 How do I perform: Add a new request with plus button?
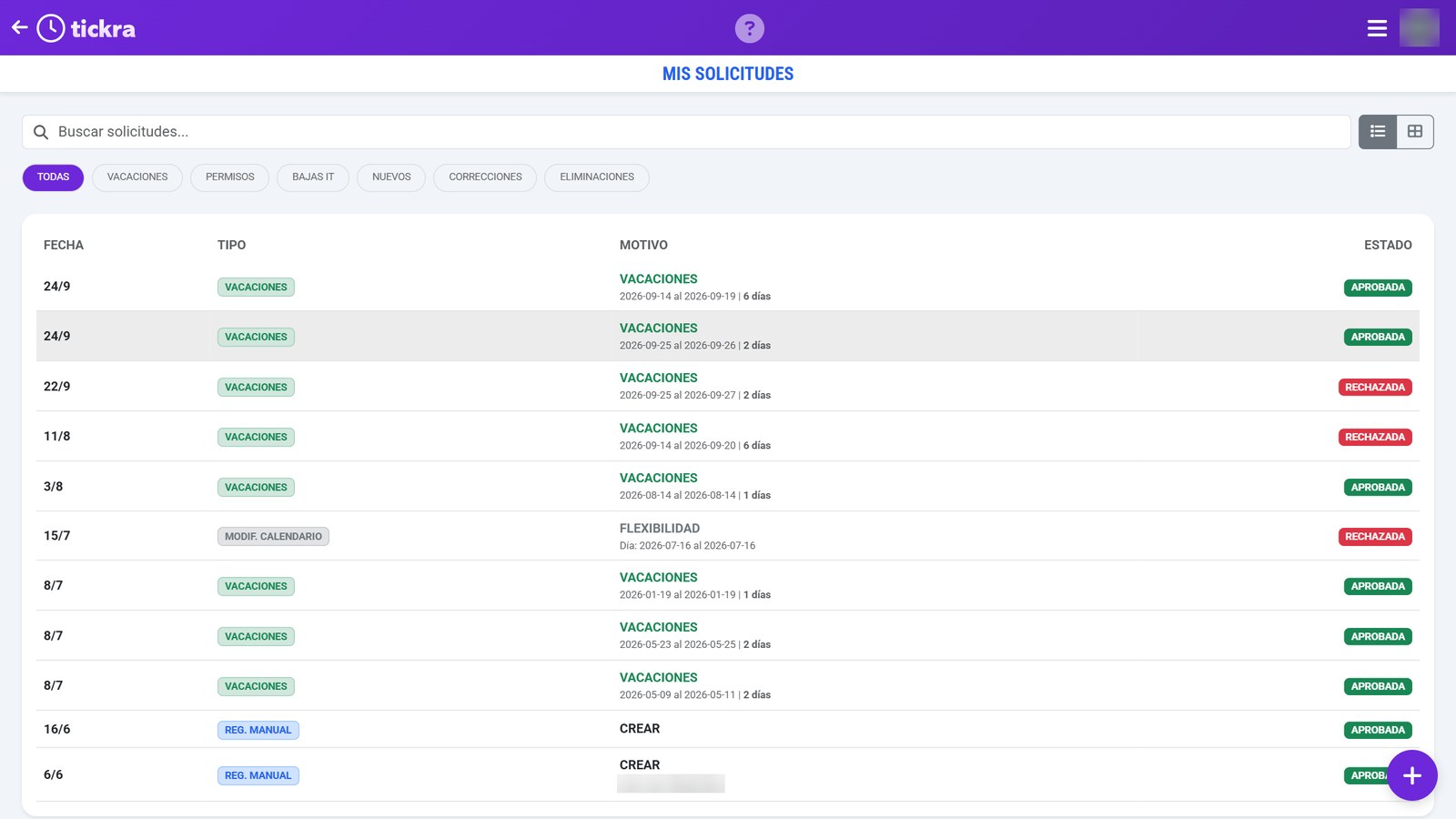point(1411,775)
